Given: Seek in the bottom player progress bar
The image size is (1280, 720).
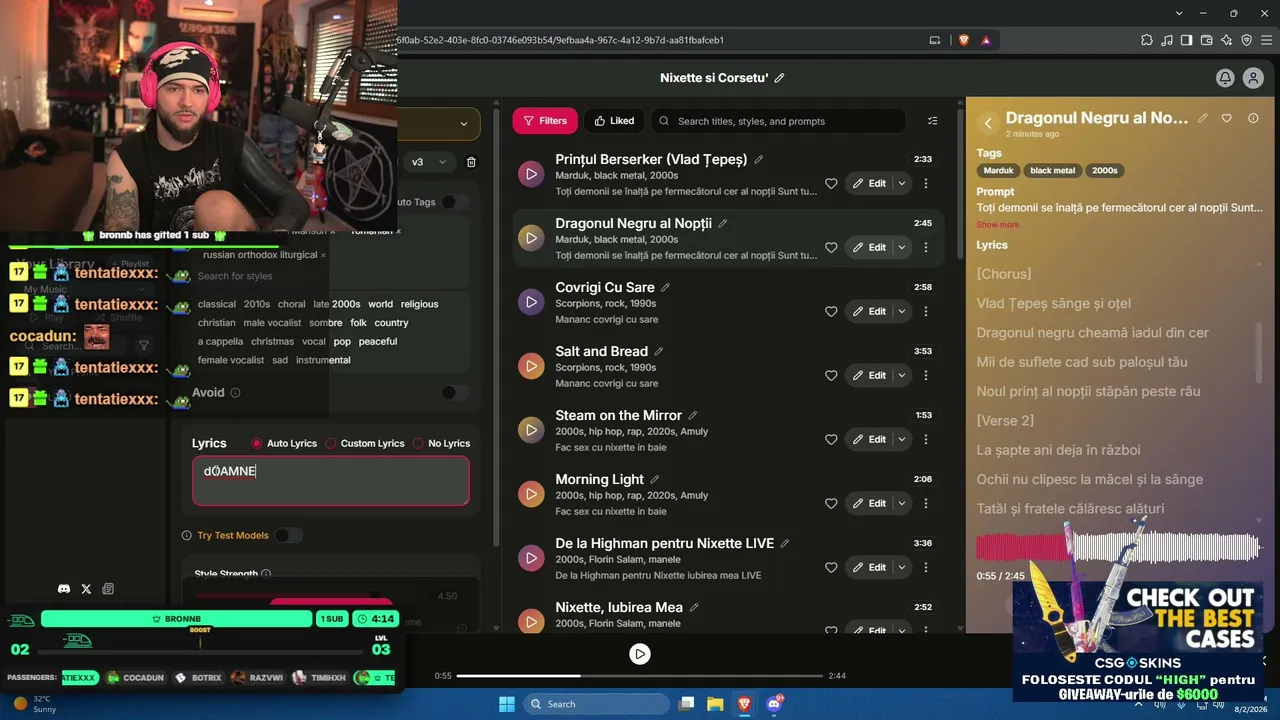Looking at the screenshot, I should [640, 676].
